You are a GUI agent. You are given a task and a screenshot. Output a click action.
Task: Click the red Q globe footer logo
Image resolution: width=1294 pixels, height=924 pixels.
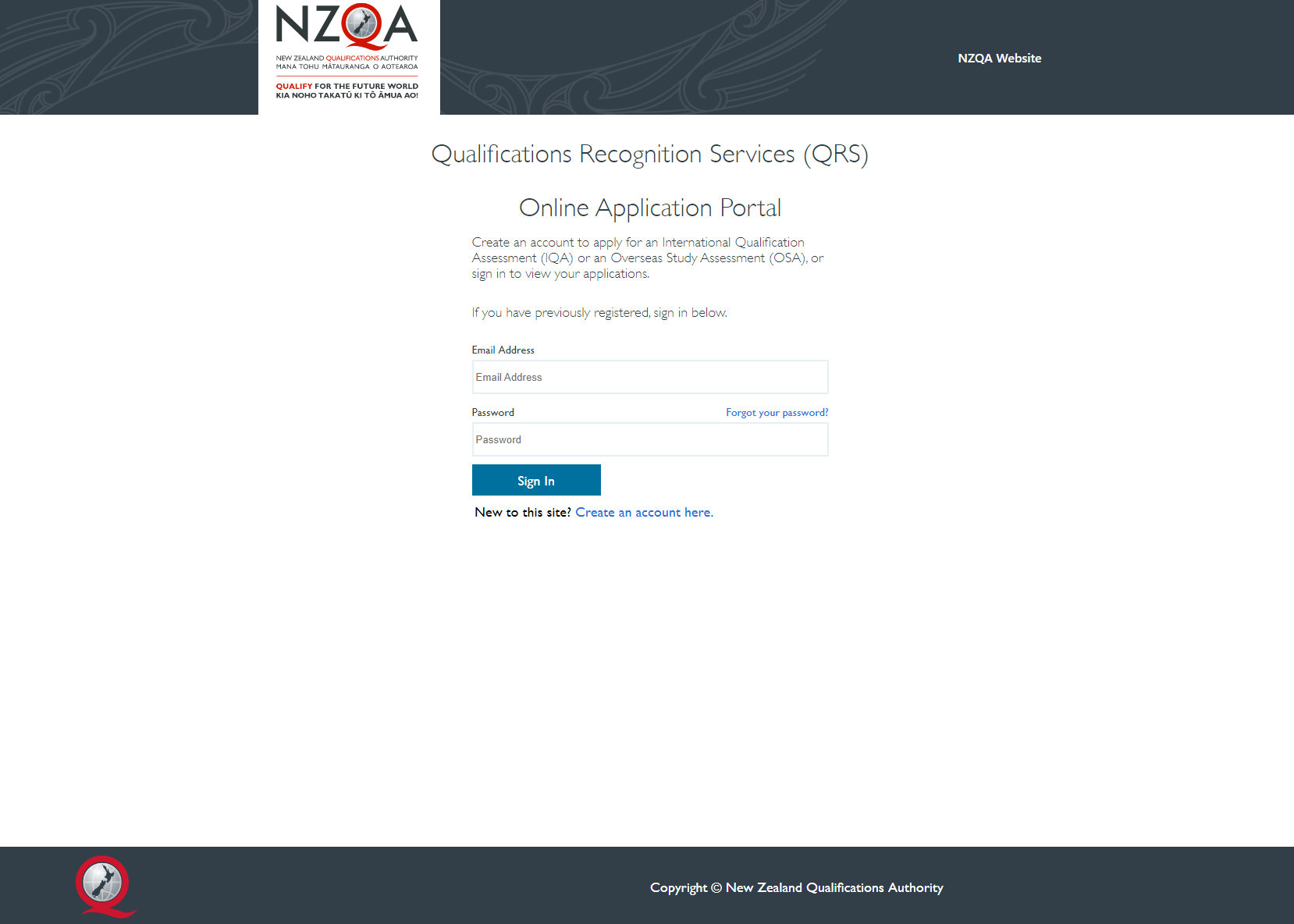[105, 887]
